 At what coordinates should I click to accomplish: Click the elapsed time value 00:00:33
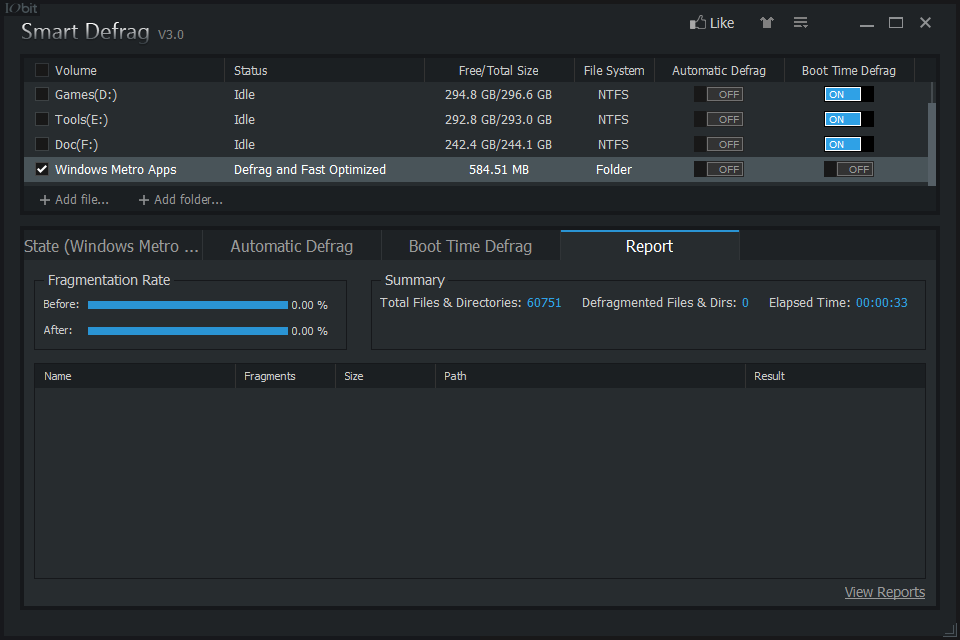click(882, 303)
